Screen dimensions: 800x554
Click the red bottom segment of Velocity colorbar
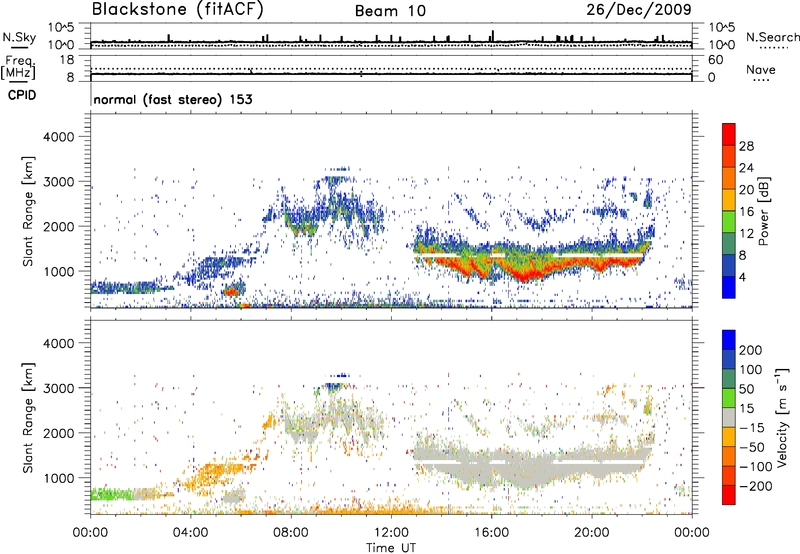tap(729, 495)
